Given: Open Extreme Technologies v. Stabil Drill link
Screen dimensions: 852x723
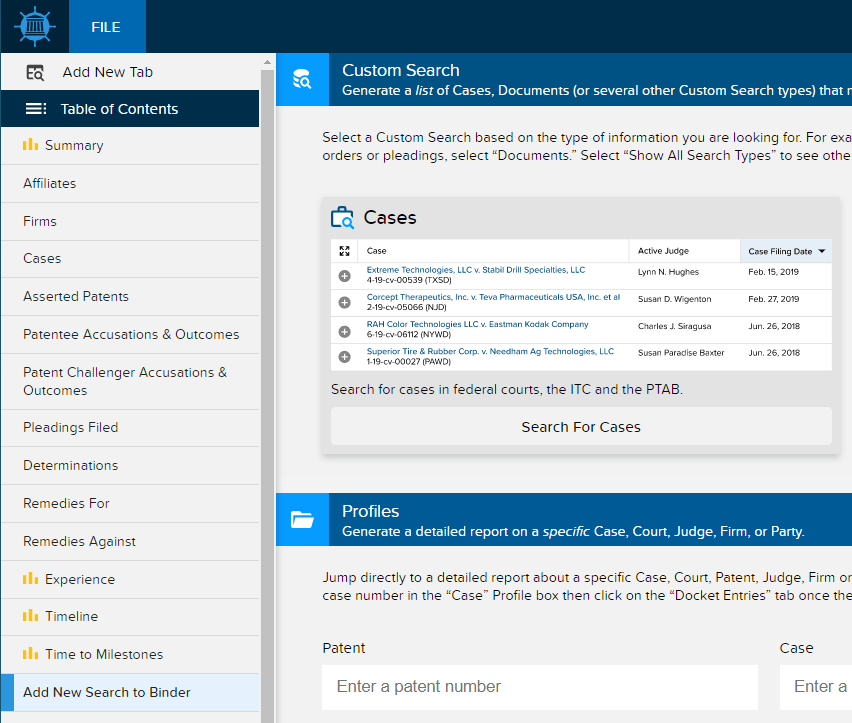Looking at the screenshot, I should (475, 270).
